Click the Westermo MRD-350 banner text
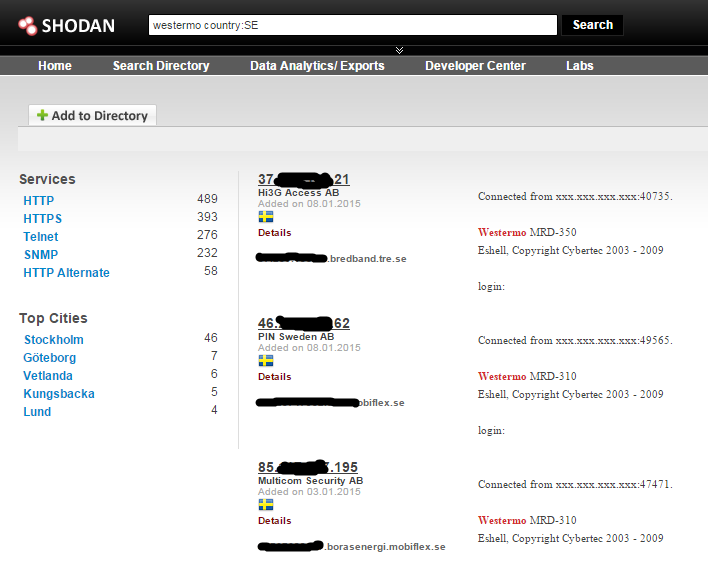The width and height of the screenshot is (708, 561). click(527, 233)
